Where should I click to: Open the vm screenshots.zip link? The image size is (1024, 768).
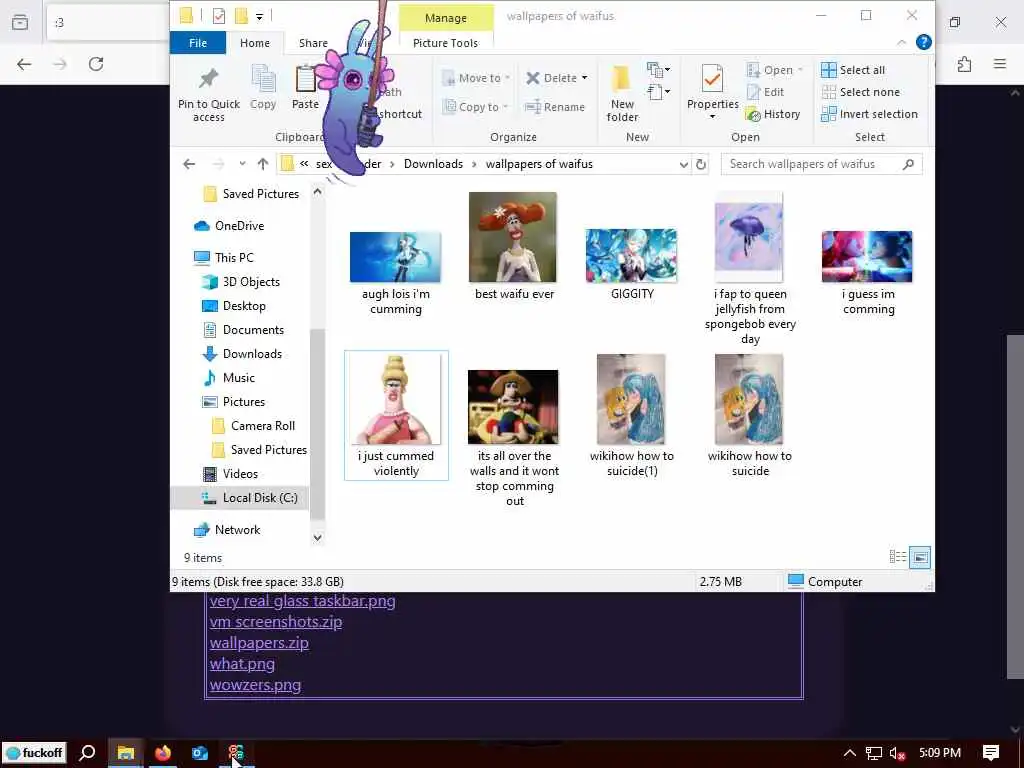pos(276,622)
